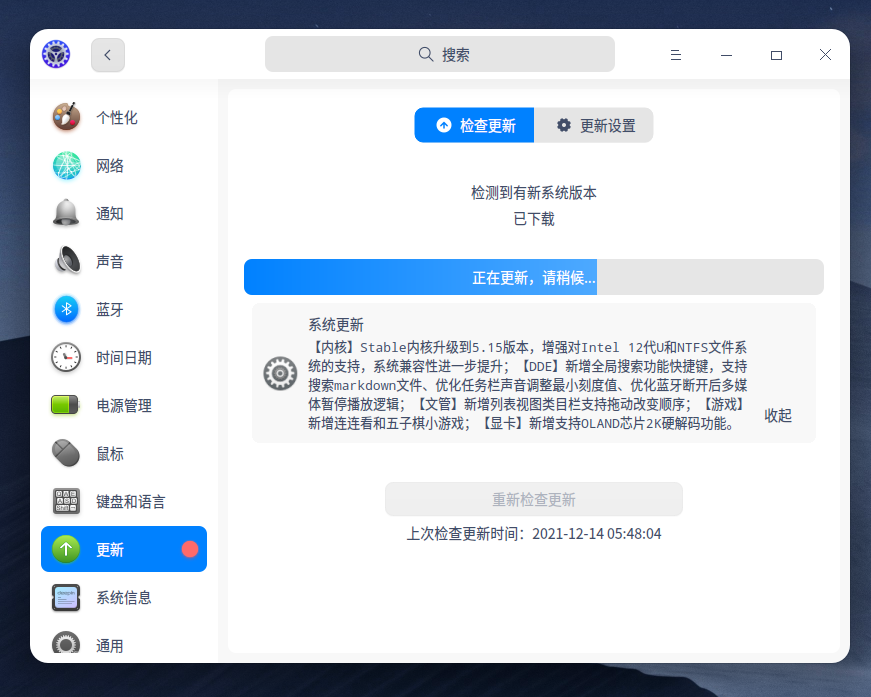Open 鼠标 settings
The height and width of the screenshot is (697, 871).
coord(124,453)
